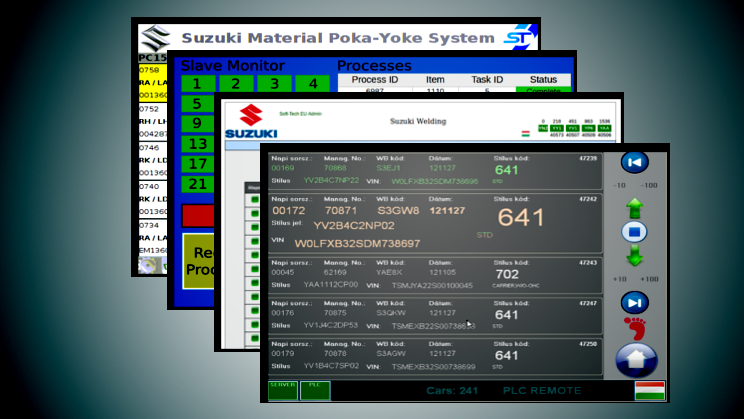The width and height of the screenshot is (744, 419).
Task: Click the YPN green counter indicator
Action: tap(588, 128)
